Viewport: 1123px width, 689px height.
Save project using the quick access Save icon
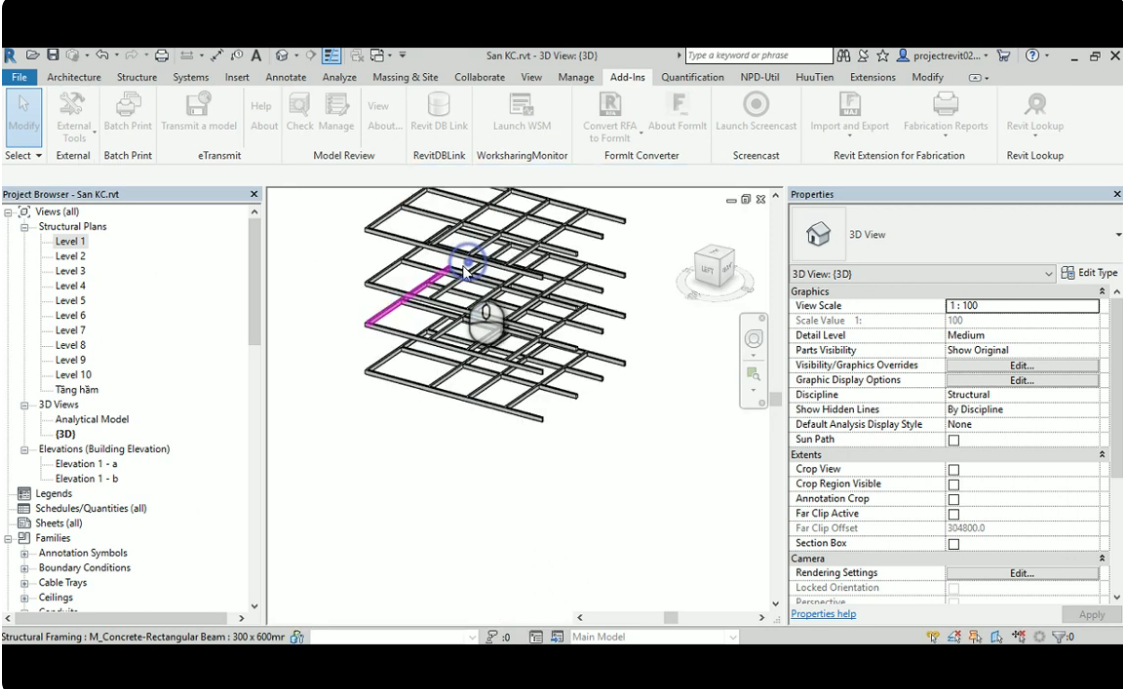52,55
